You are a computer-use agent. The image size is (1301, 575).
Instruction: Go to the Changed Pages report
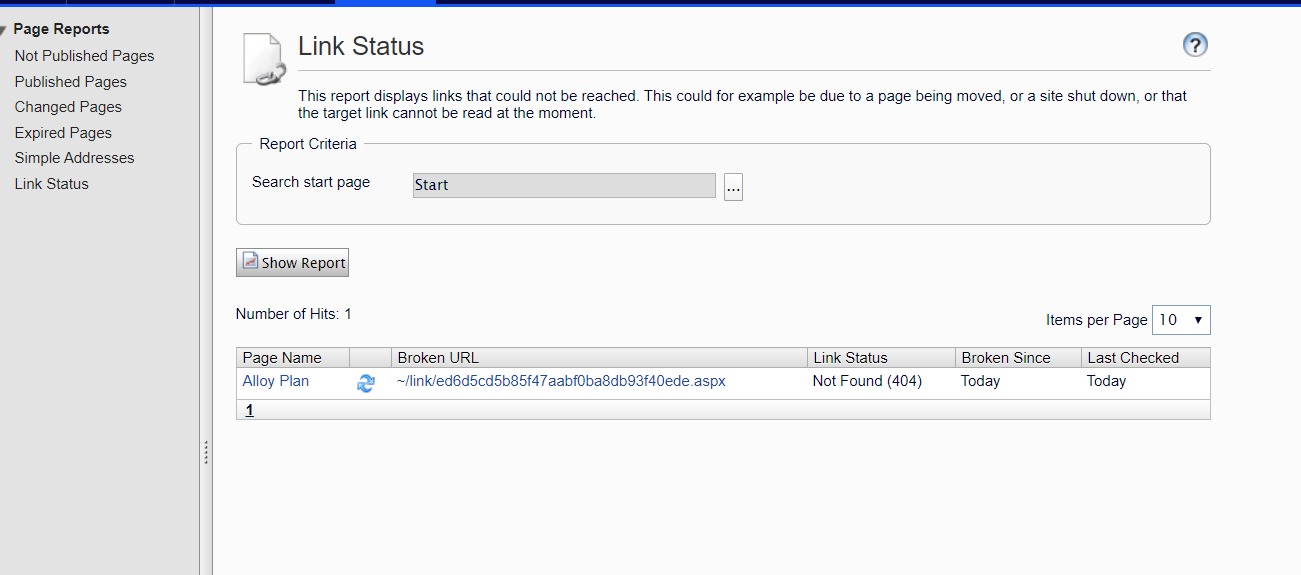[x=68, y=107]
